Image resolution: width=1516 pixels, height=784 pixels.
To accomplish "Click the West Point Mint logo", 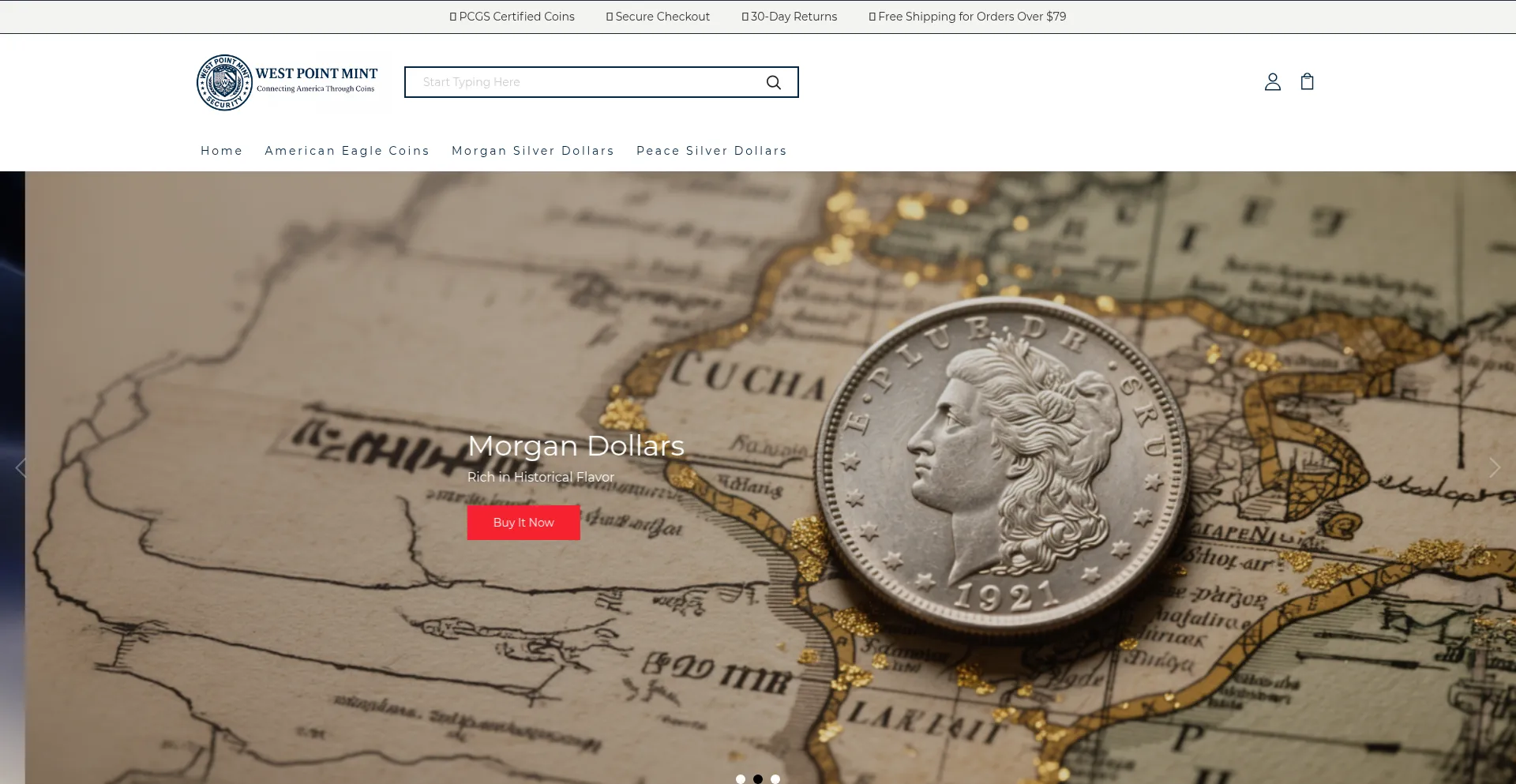I will [287, 82].
